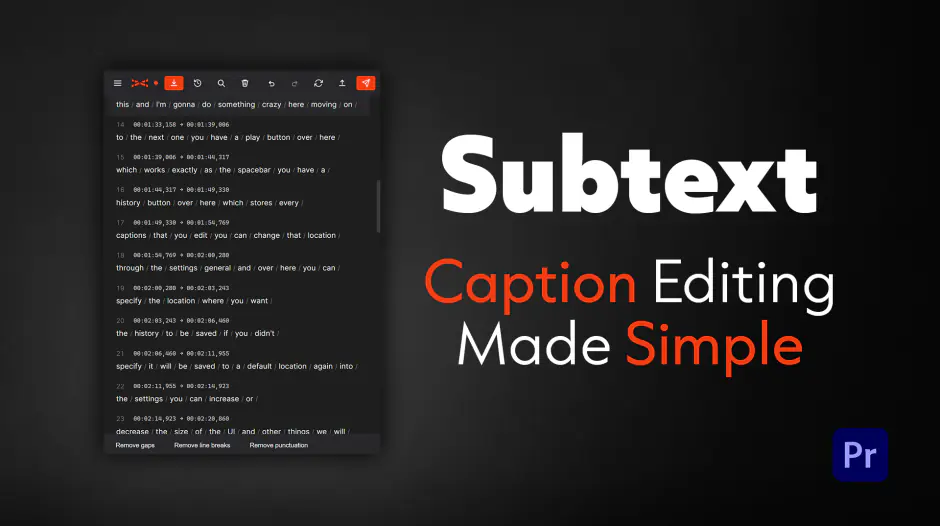The image size is (940, 526).
Task: Click the word 'again' in caption 21
Action: tap(323, 366)
